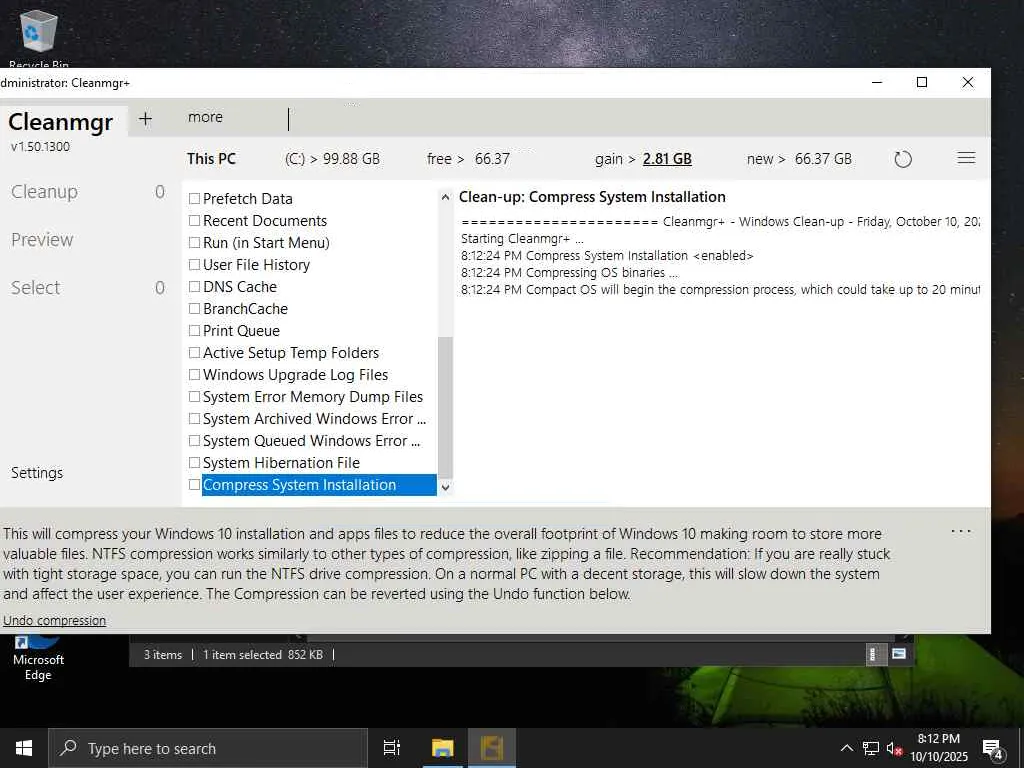Open Select in the left sidebar
Image resolution: width=1024 pixels, height=768 pixels.
tap(35, 288)
